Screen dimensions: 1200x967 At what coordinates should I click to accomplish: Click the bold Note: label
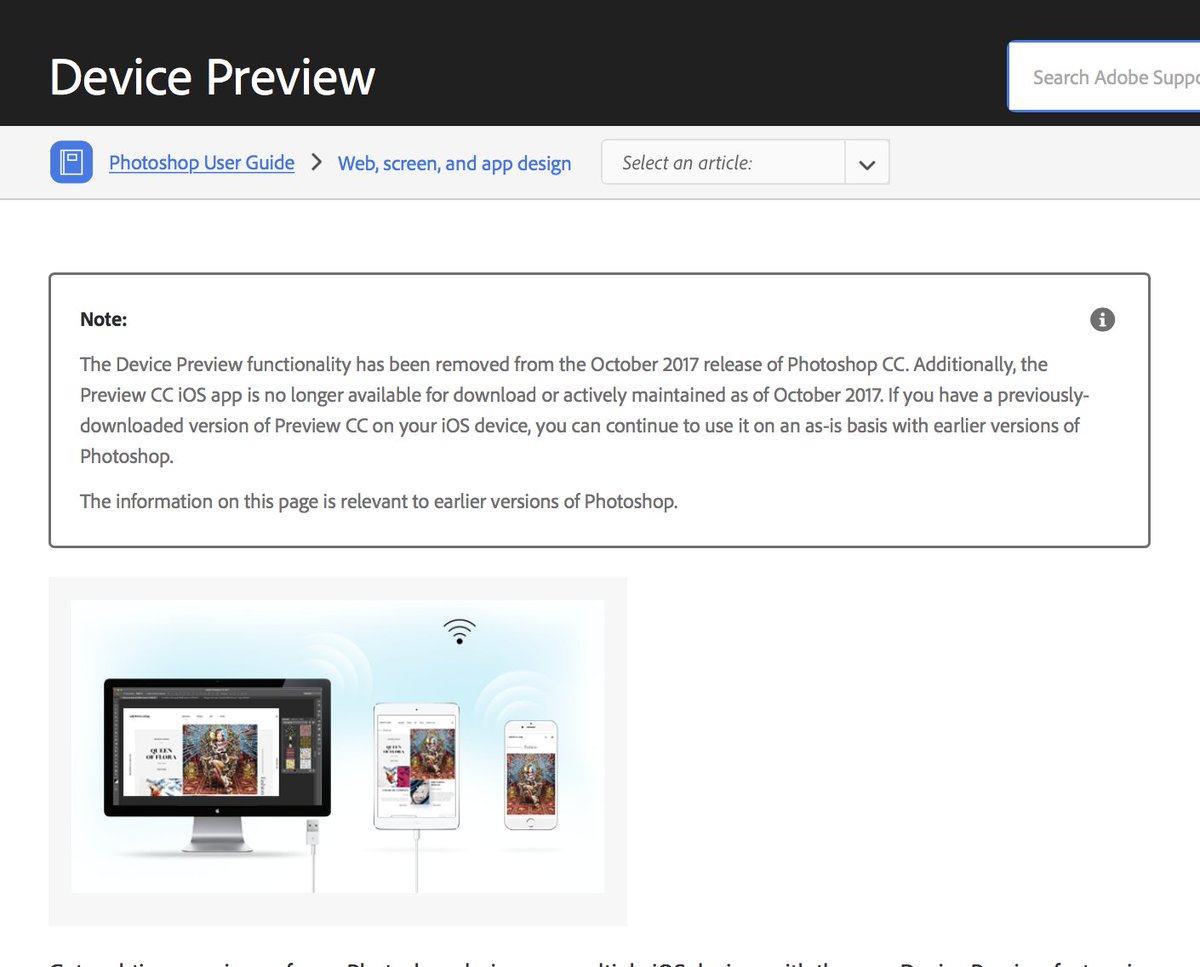point(104,320)
